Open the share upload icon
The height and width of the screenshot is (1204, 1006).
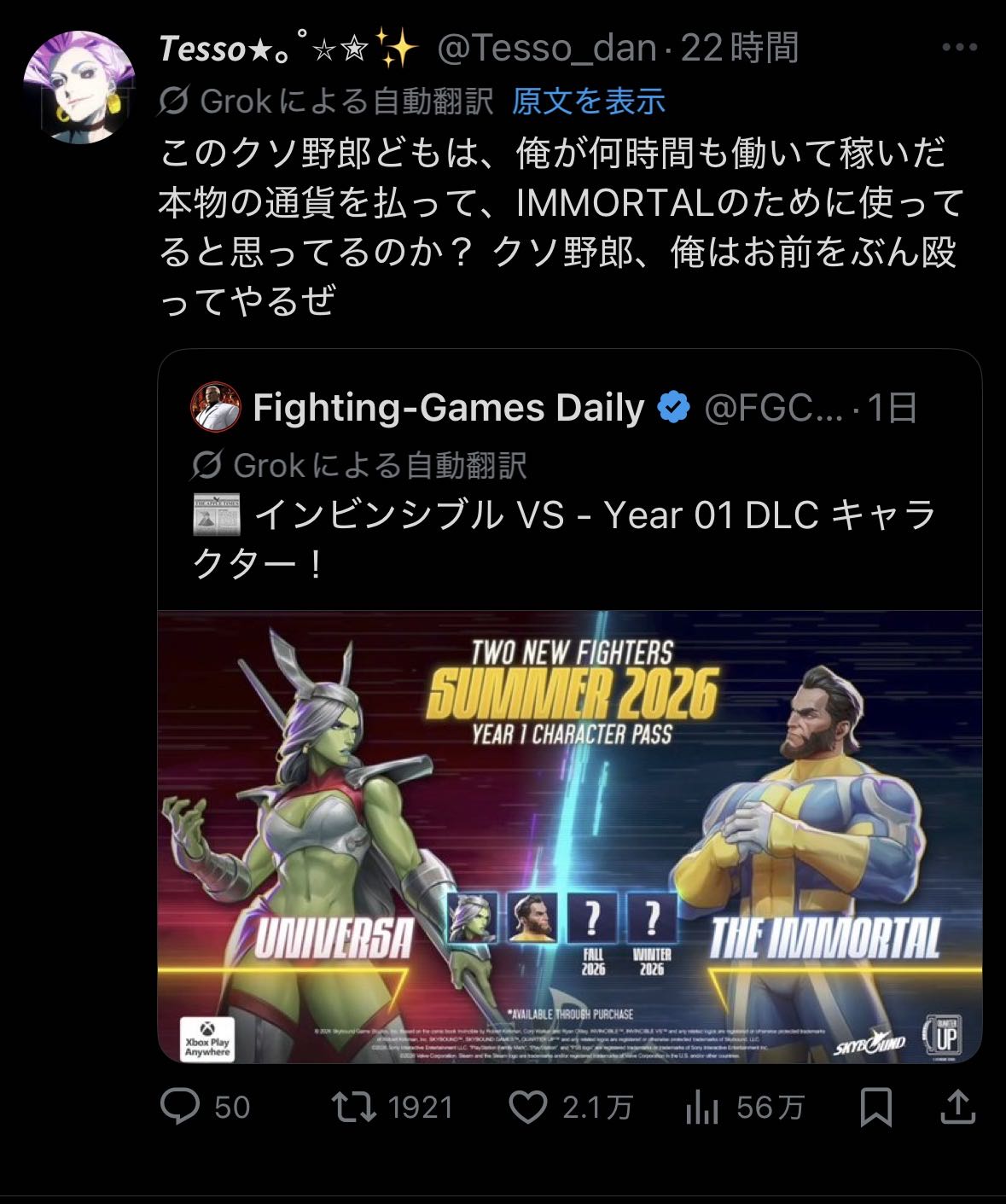point(957,1107)
